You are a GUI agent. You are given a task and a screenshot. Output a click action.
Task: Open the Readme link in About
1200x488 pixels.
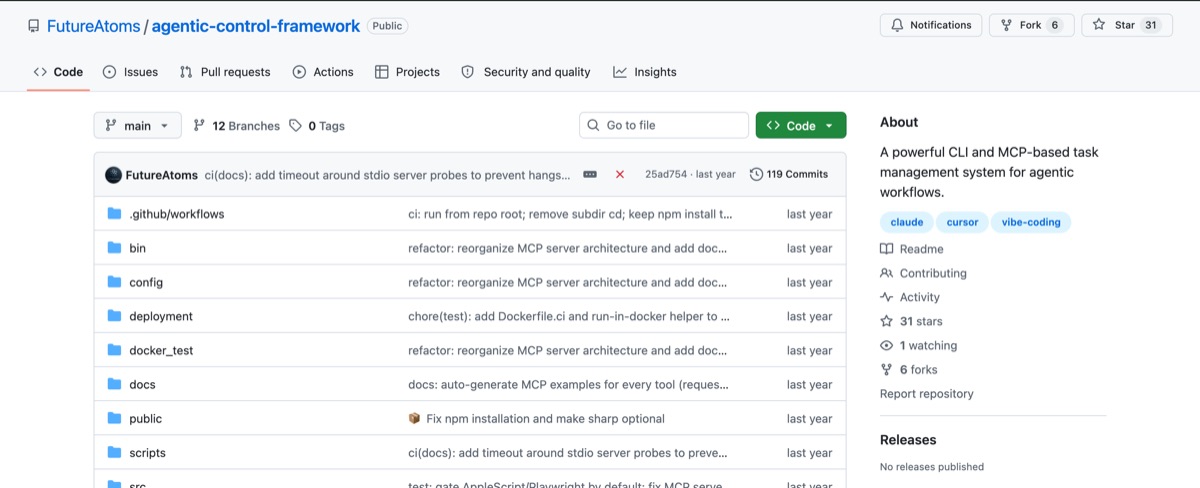[x=912, y=249]
